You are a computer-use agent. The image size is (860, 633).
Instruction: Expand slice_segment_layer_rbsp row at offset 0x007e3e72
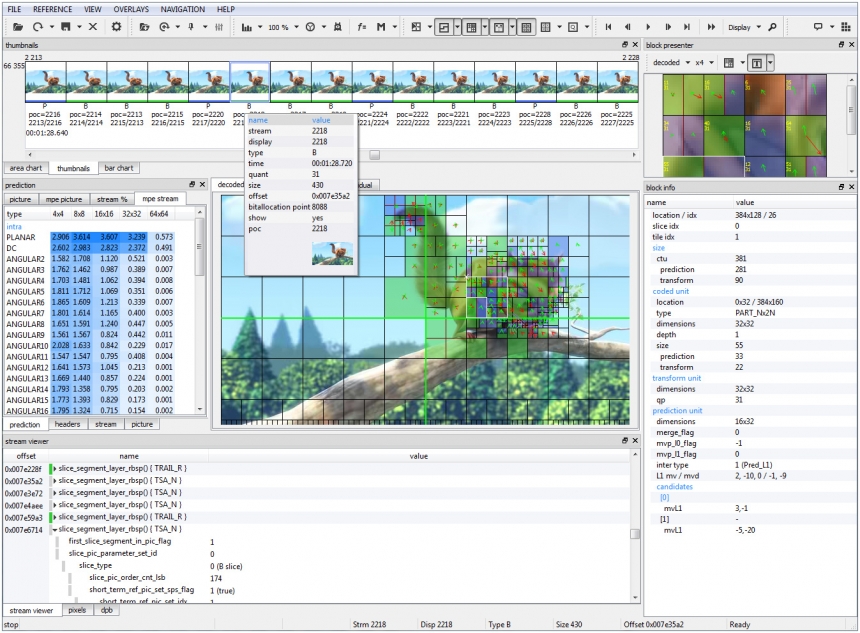tap(55, 493)
